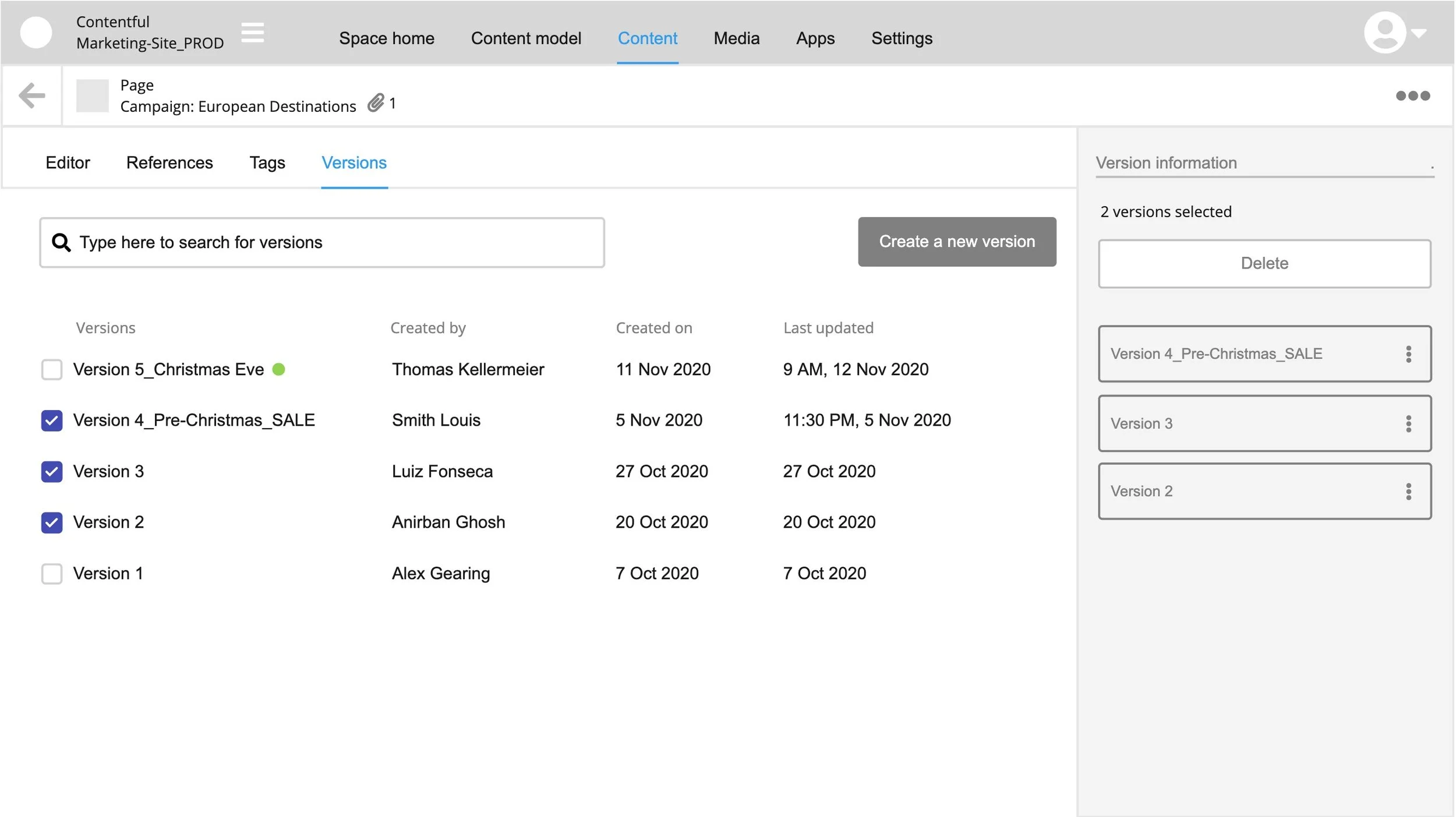
Task: Select the Versions tab
Action: click(x=354, y=162)
